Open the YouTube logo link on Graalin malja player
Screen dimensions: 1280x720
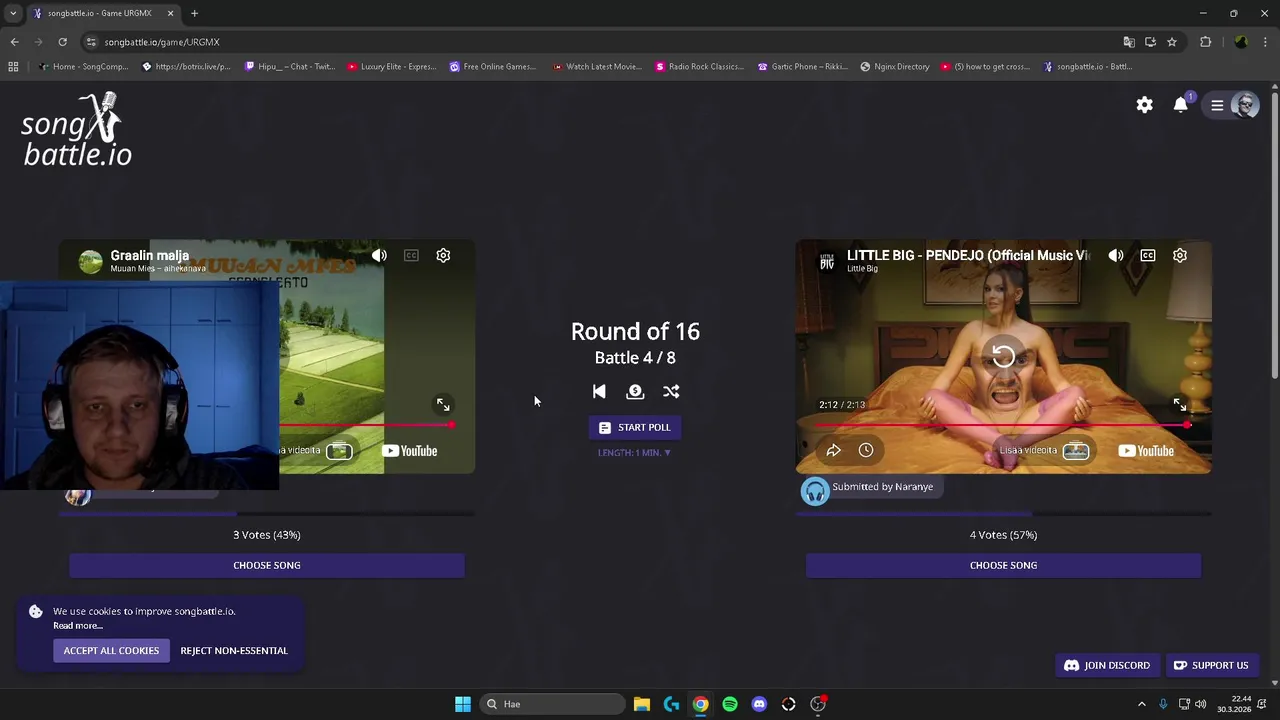coord(411,451)
